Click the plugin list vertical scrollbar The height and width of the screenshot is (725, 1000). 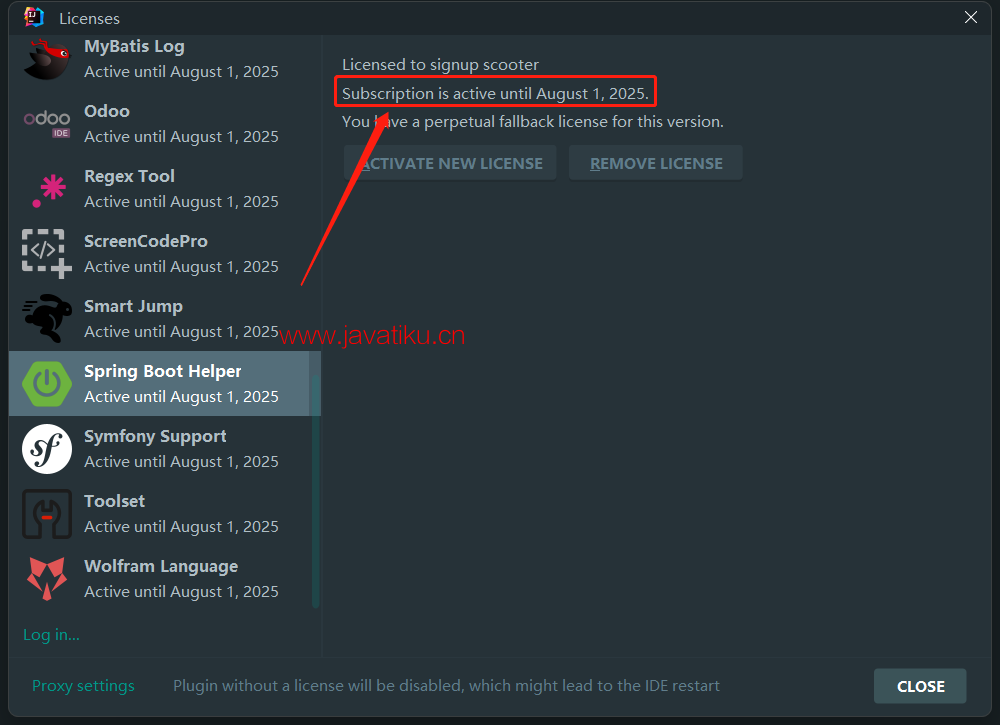[x=315, y=491]
